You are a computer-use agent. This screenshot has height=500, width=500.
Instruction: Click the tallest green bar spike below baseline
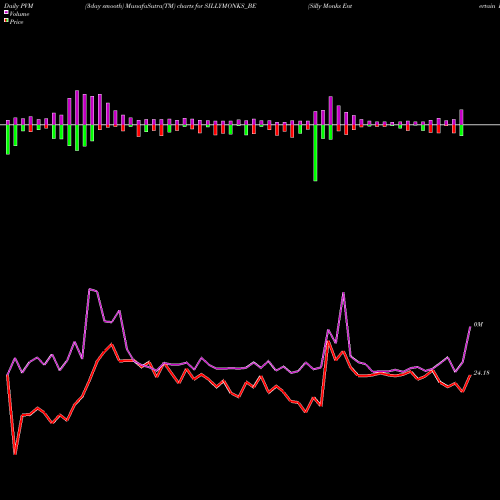pos(315,153)
